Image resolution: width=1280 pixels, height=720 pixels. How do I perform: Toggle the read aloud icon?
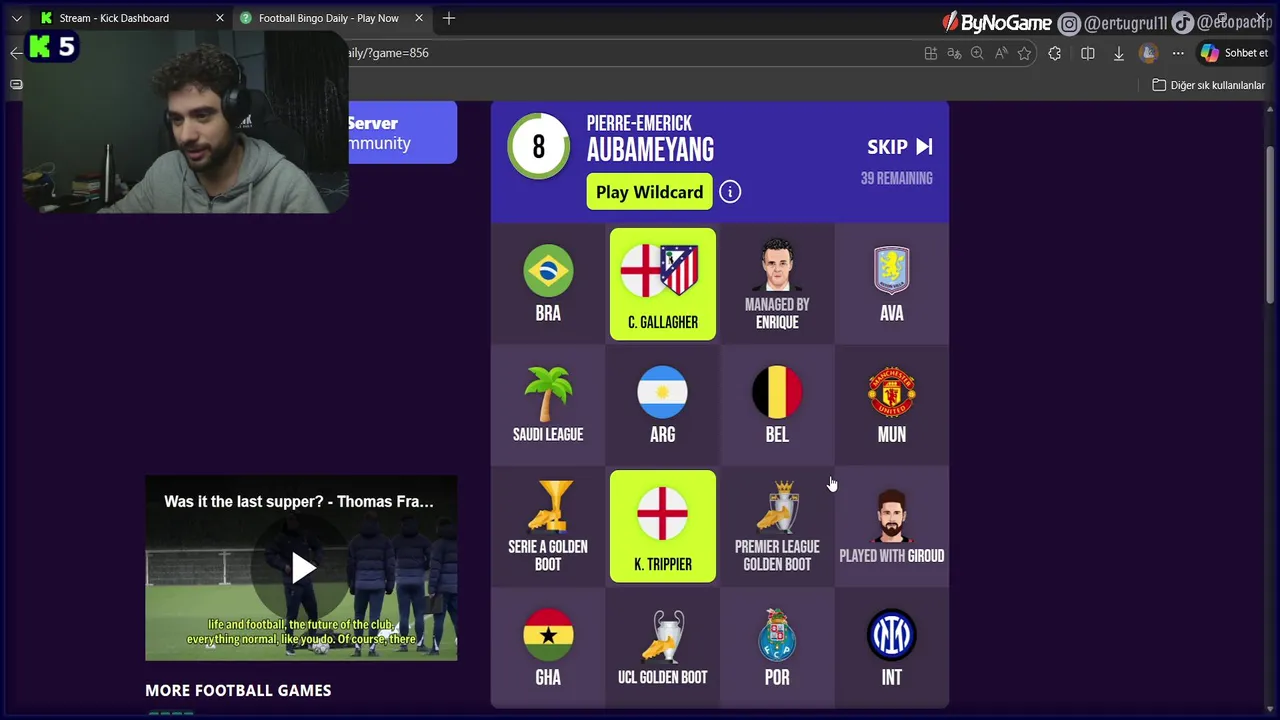point(1001,53)
